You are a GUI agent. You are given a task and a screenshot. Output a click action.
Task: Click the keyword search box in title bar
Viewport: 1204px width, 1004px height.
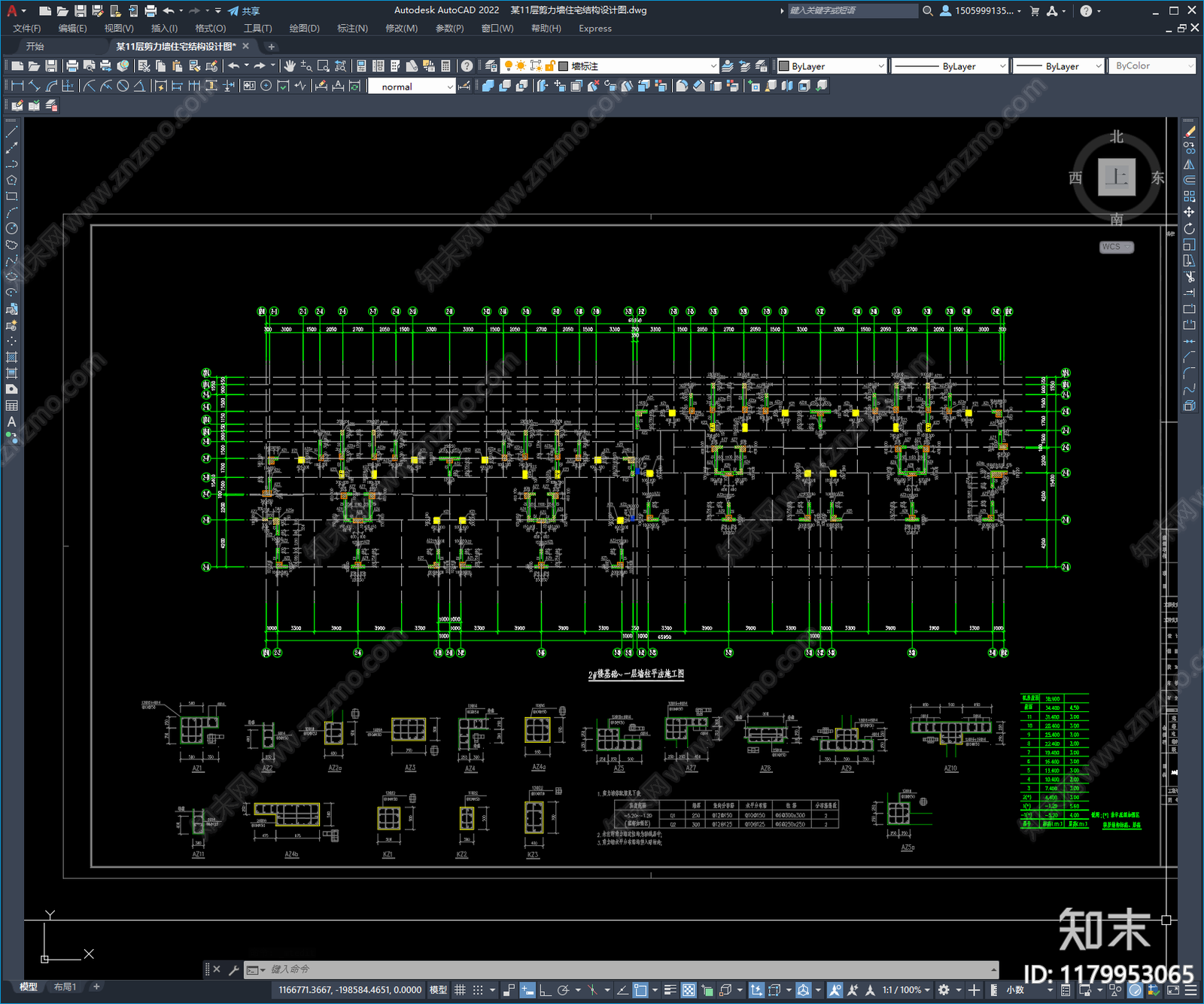[852, 11]
